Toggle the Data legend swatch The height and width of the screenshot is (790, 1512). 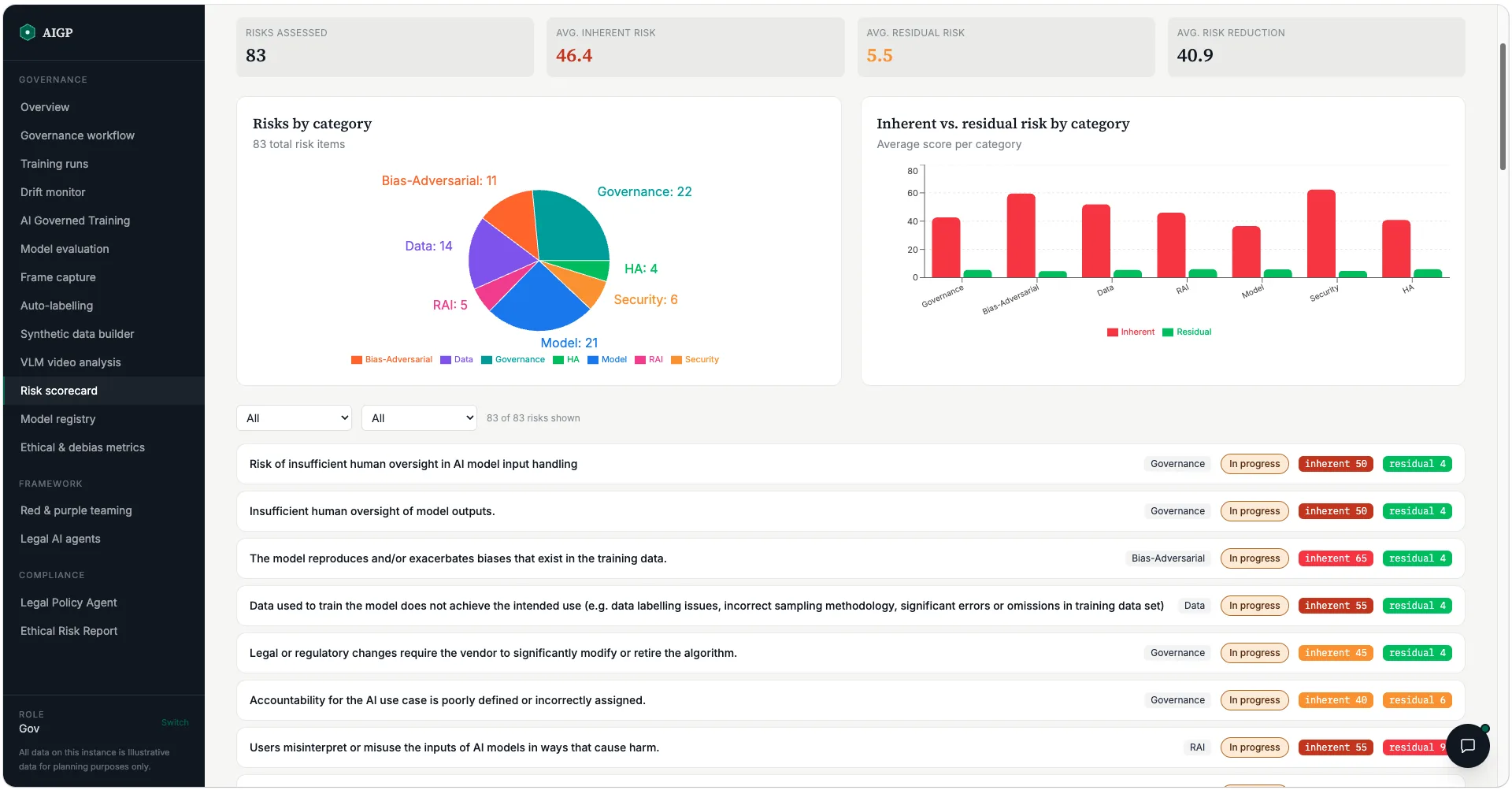(x=446, y=360)
